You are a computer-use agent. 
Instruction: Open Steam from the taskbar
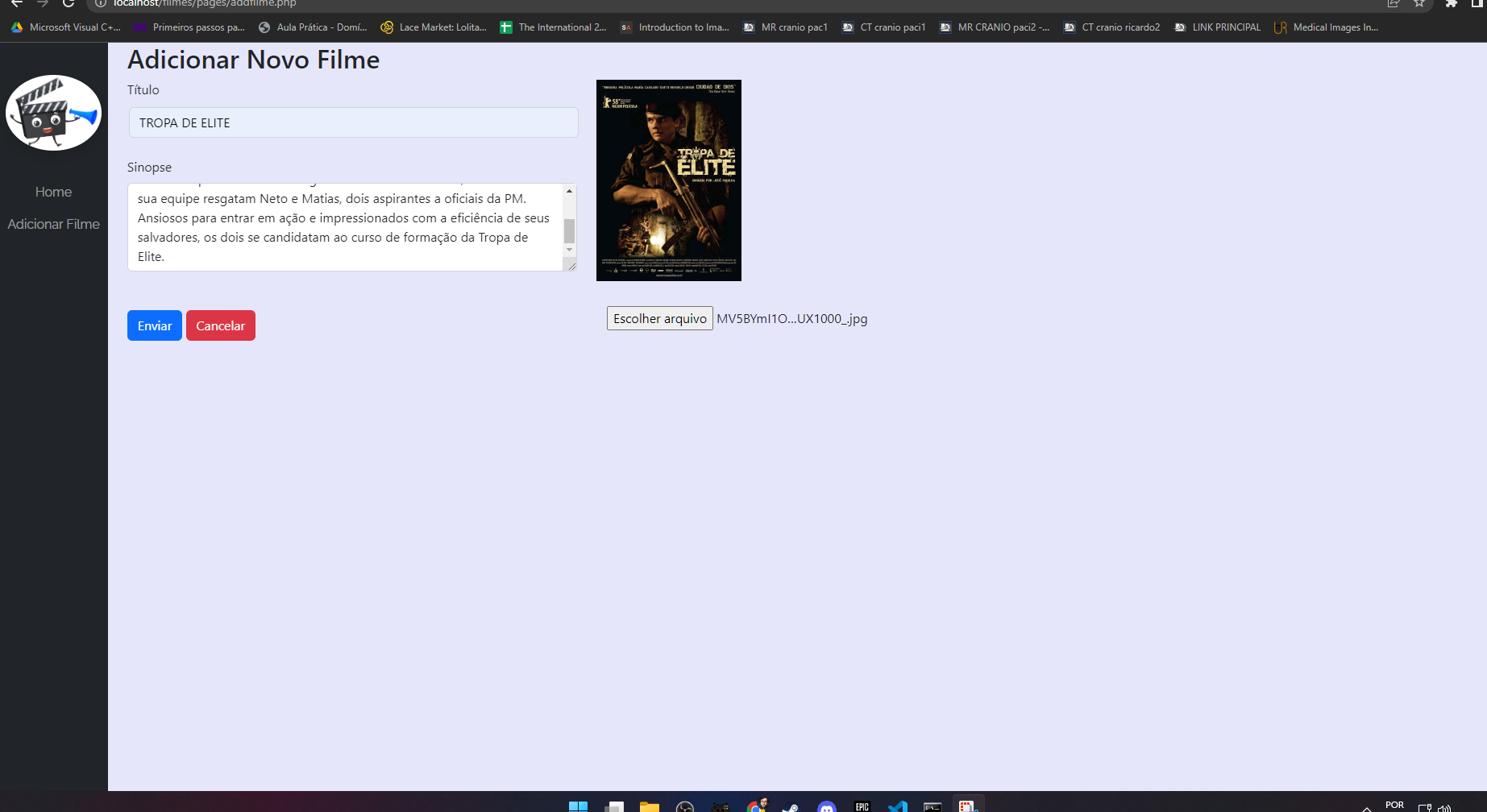tap(791, 806)
